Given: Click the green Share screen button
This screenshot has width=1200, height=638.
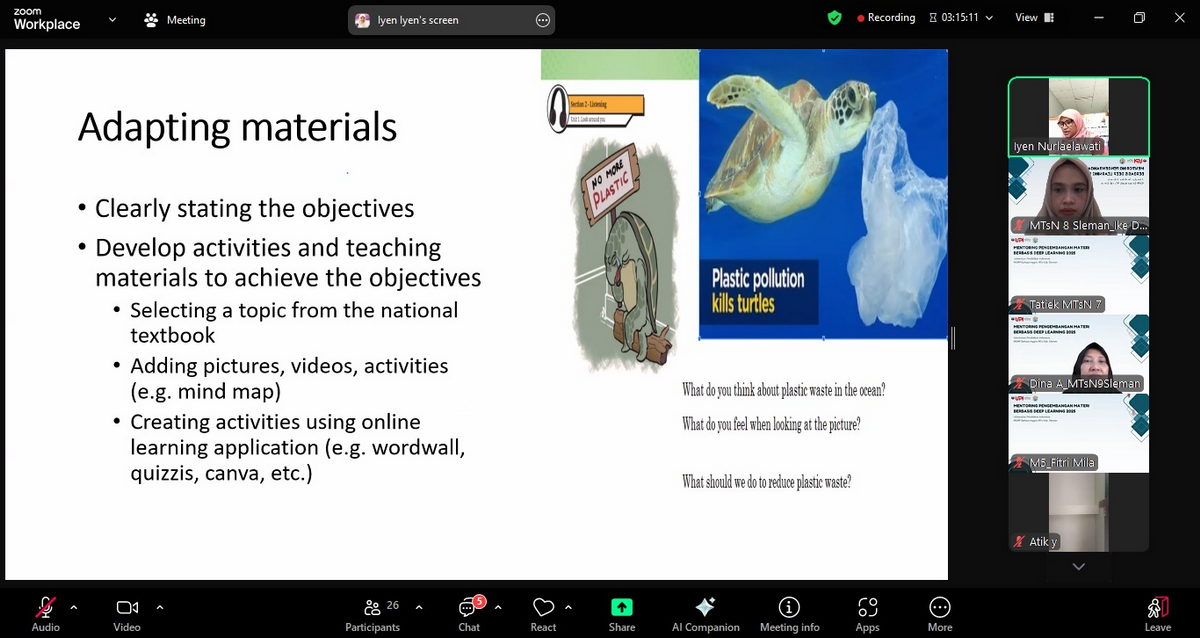Looking at the screenshot, I should (621, 608).
